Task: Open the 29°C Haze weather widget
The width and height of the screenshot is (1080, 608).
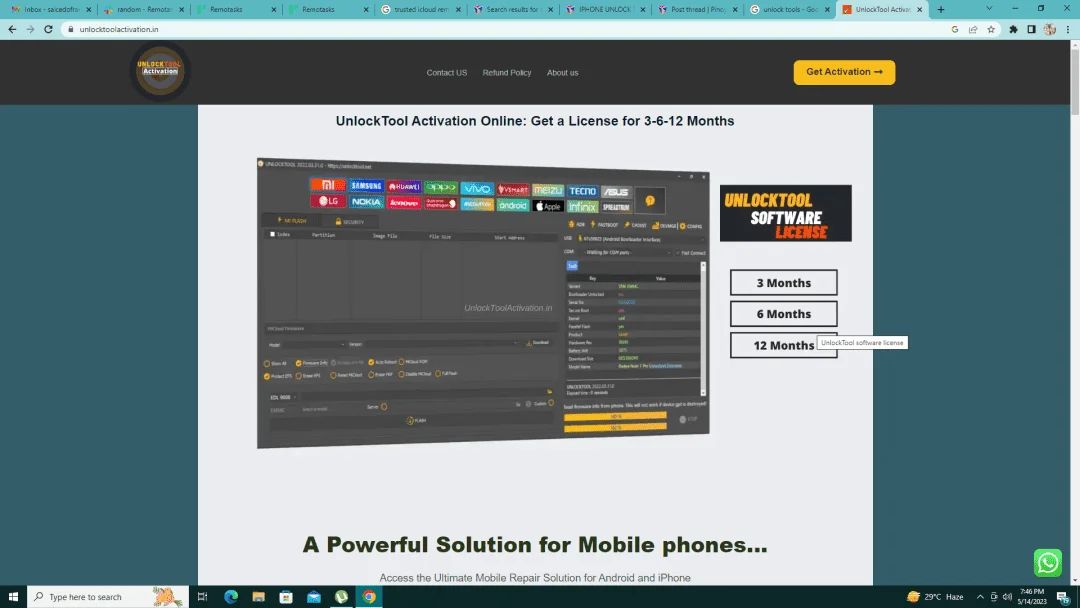Action: point(935,596)
